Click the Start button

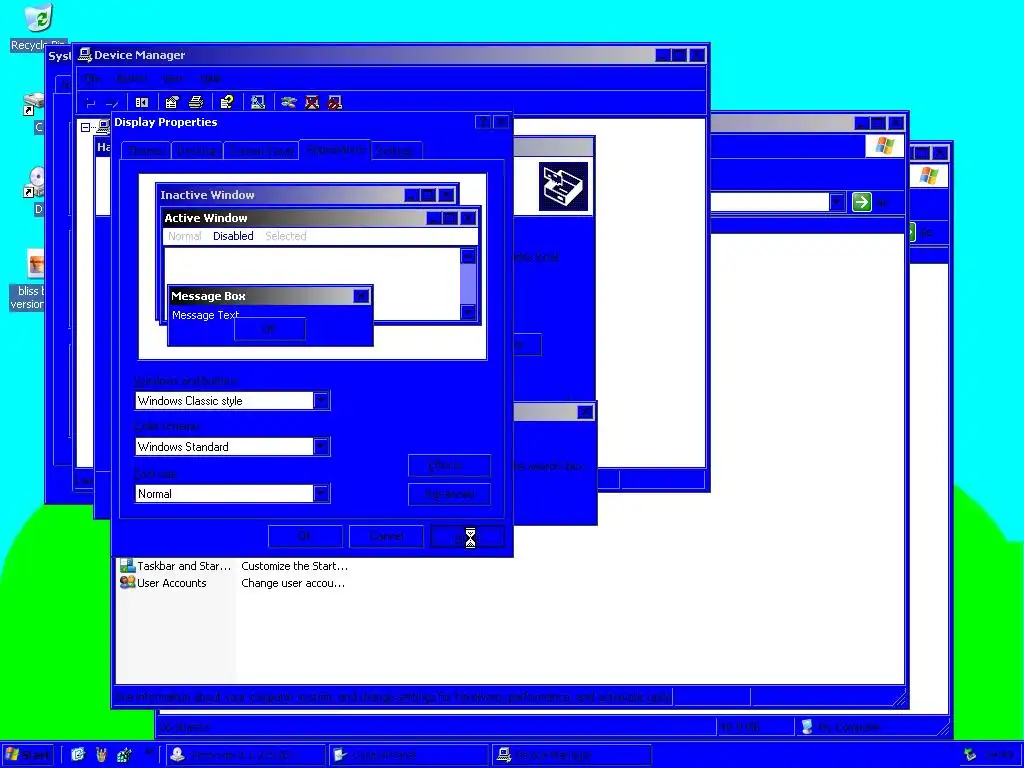(27, 755)
